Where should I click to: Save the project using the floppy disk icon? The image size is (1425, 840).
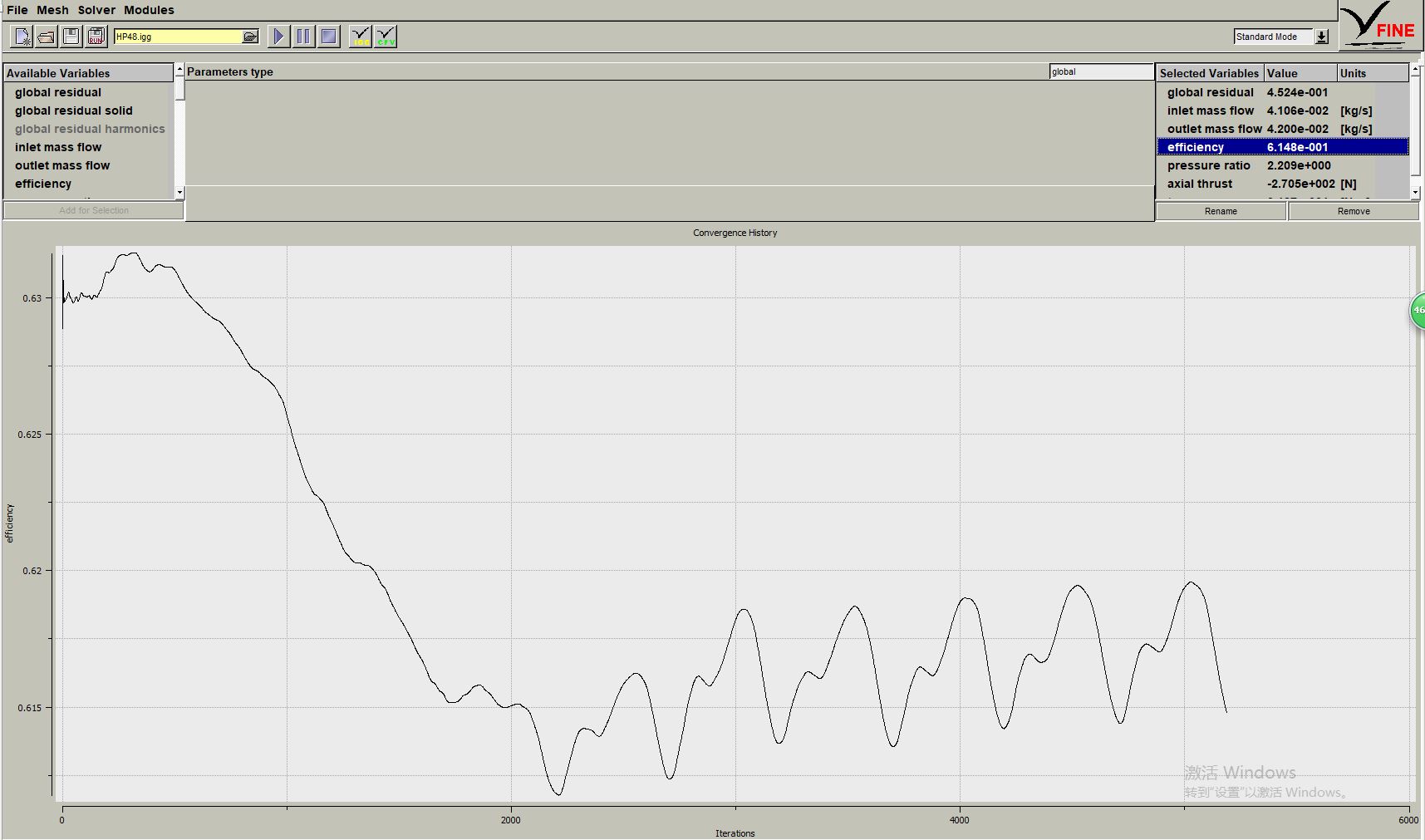point(71,37)
